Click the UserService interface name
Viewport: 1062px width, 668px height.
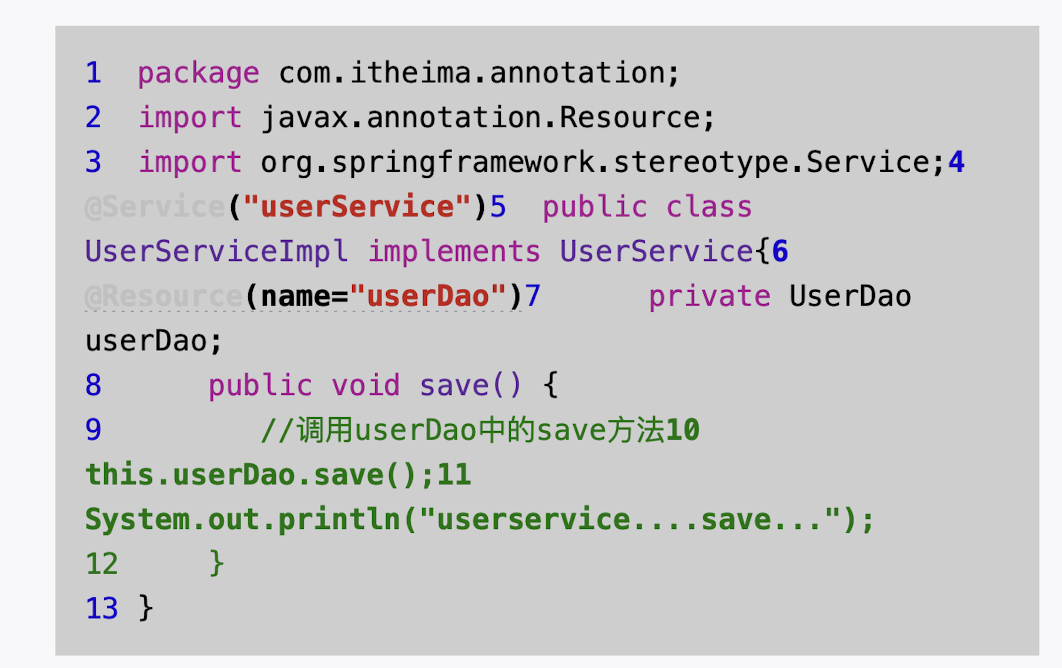654,251
